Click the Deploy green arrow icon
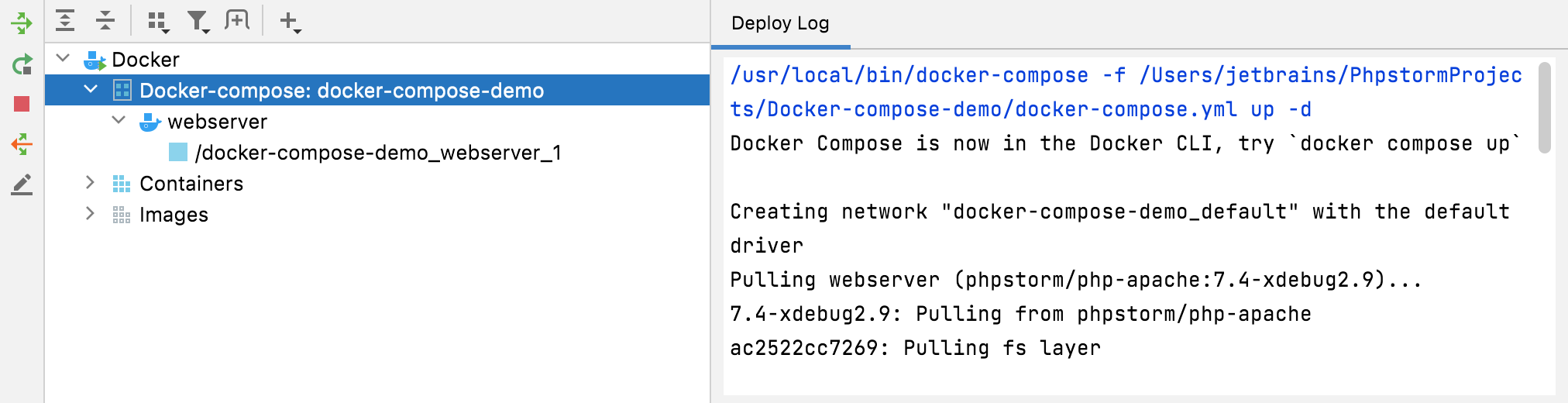 22,23
